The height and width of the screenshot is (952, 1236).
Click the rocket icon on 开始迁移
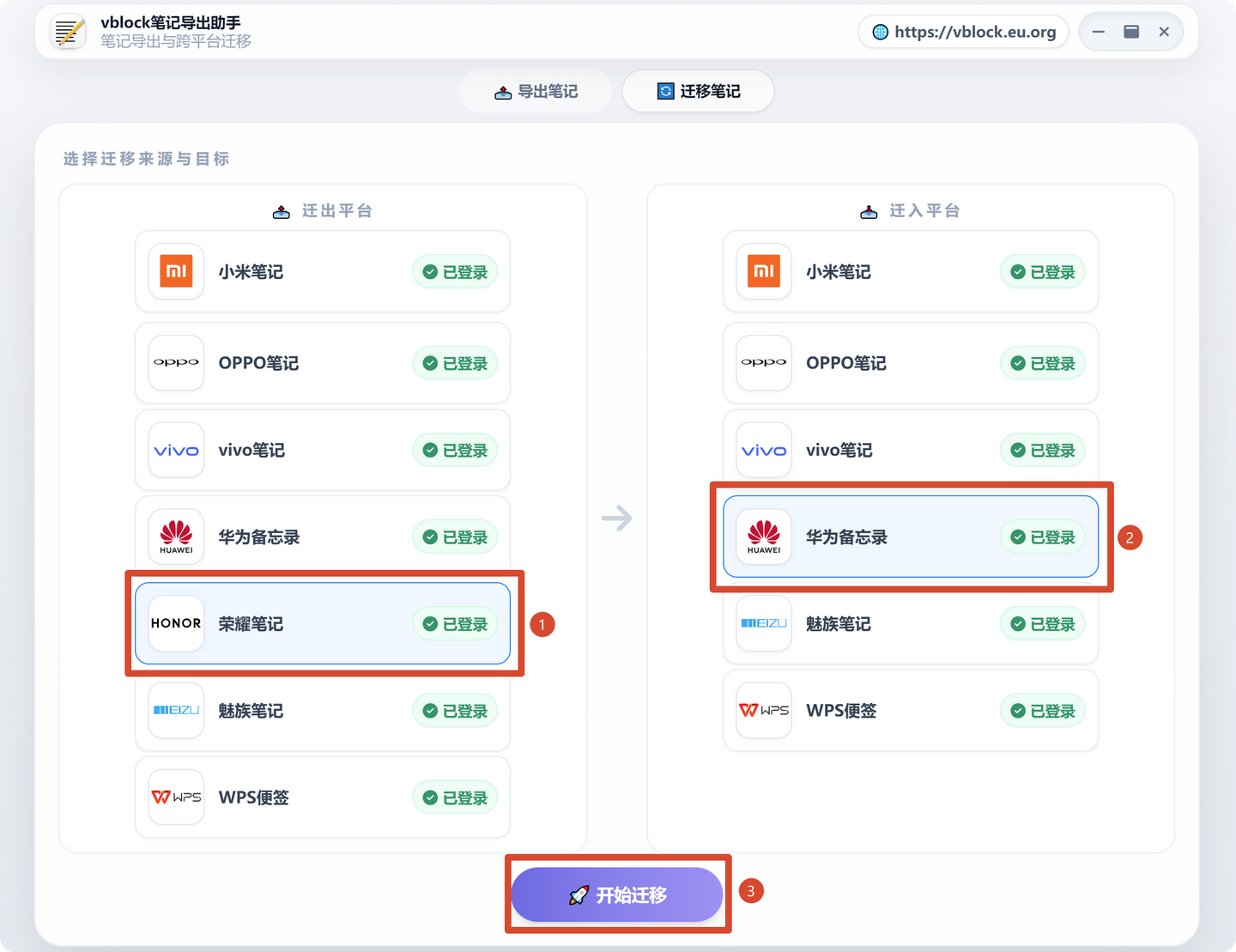coord(579,895)
